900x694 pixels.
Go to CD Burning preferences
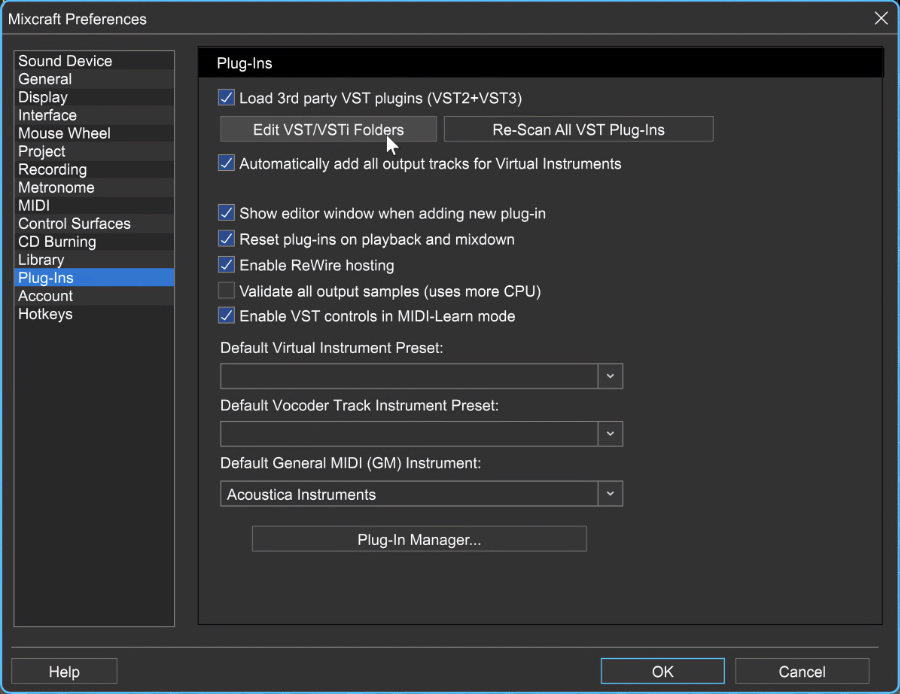pos(94,242)
